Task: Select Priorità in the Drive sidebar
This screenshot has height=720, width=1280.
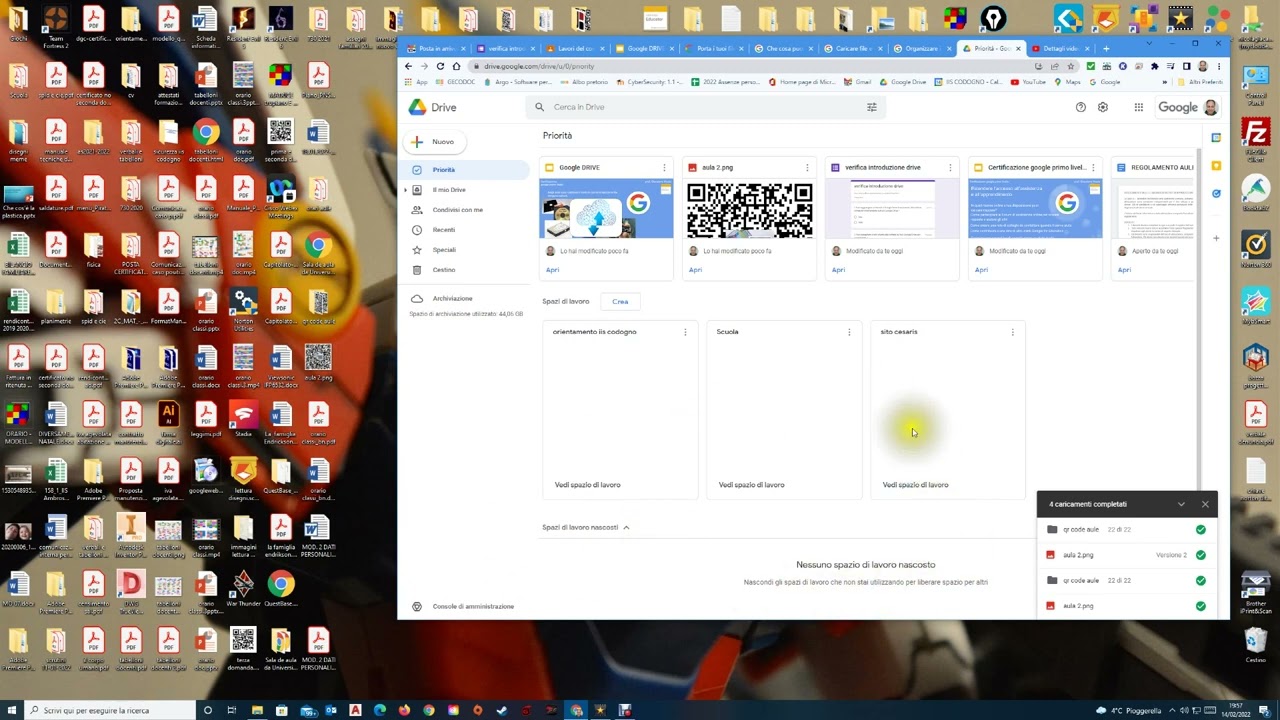Action: pos(465,170)
